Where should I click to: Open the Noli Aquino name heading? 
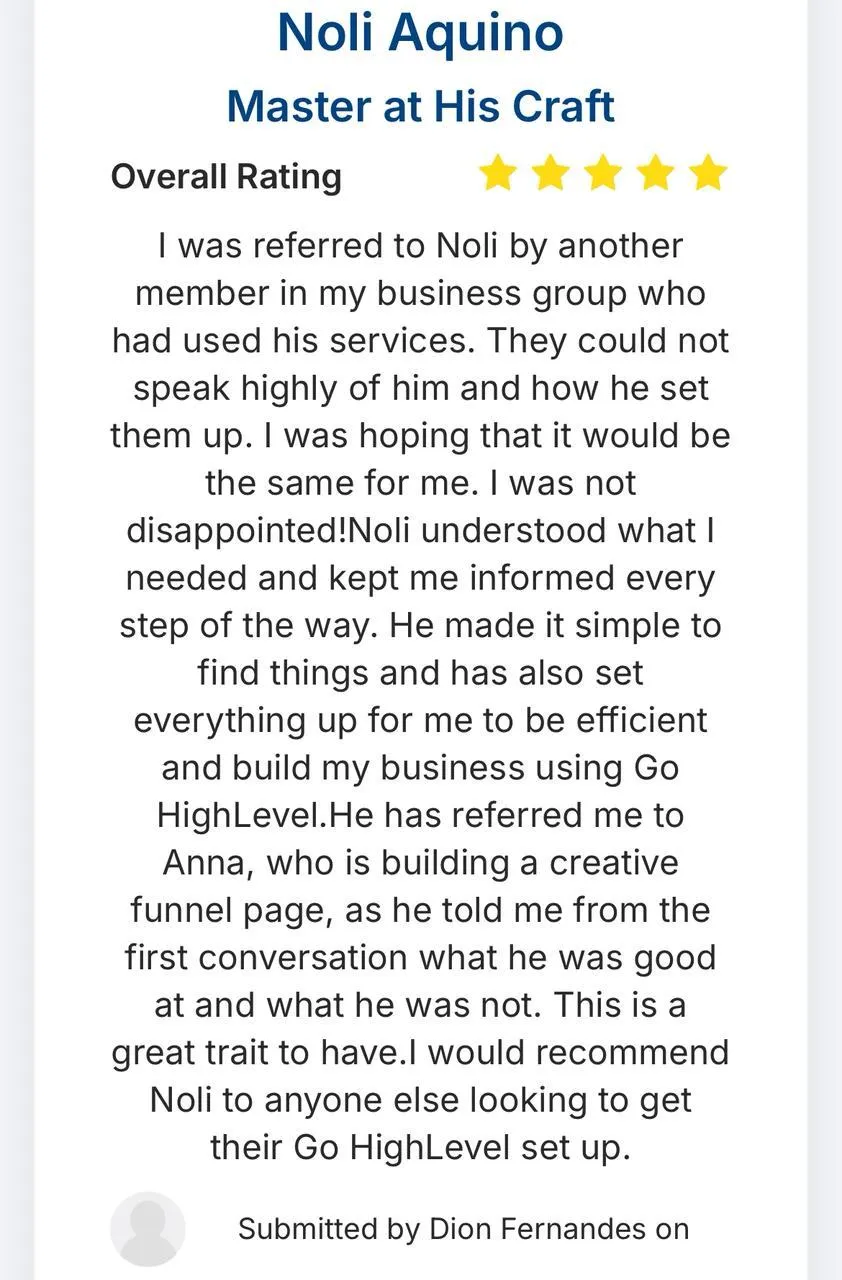click(421, 31)
